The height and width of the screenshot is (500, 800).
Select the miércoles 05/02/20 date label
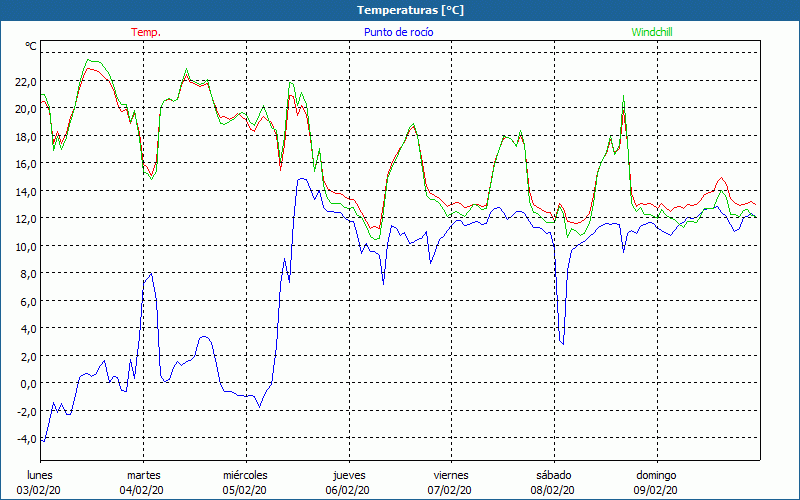coord(245,482)
